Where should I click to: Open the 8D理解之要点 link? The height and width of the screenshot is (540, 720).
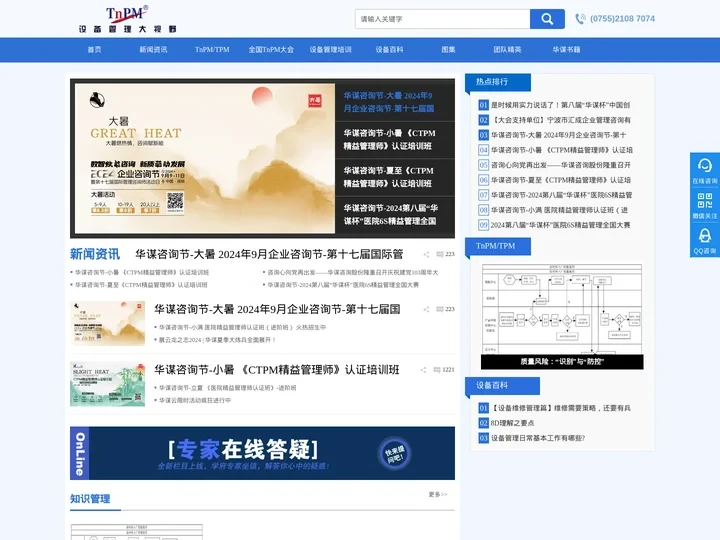[x=512, y=423]
